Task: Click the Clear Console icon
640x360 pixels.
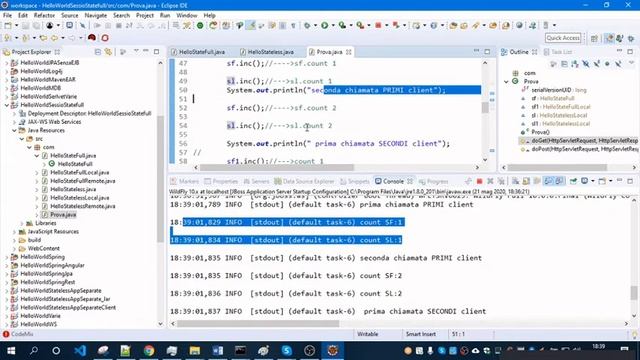Action: tap(516, 181)
